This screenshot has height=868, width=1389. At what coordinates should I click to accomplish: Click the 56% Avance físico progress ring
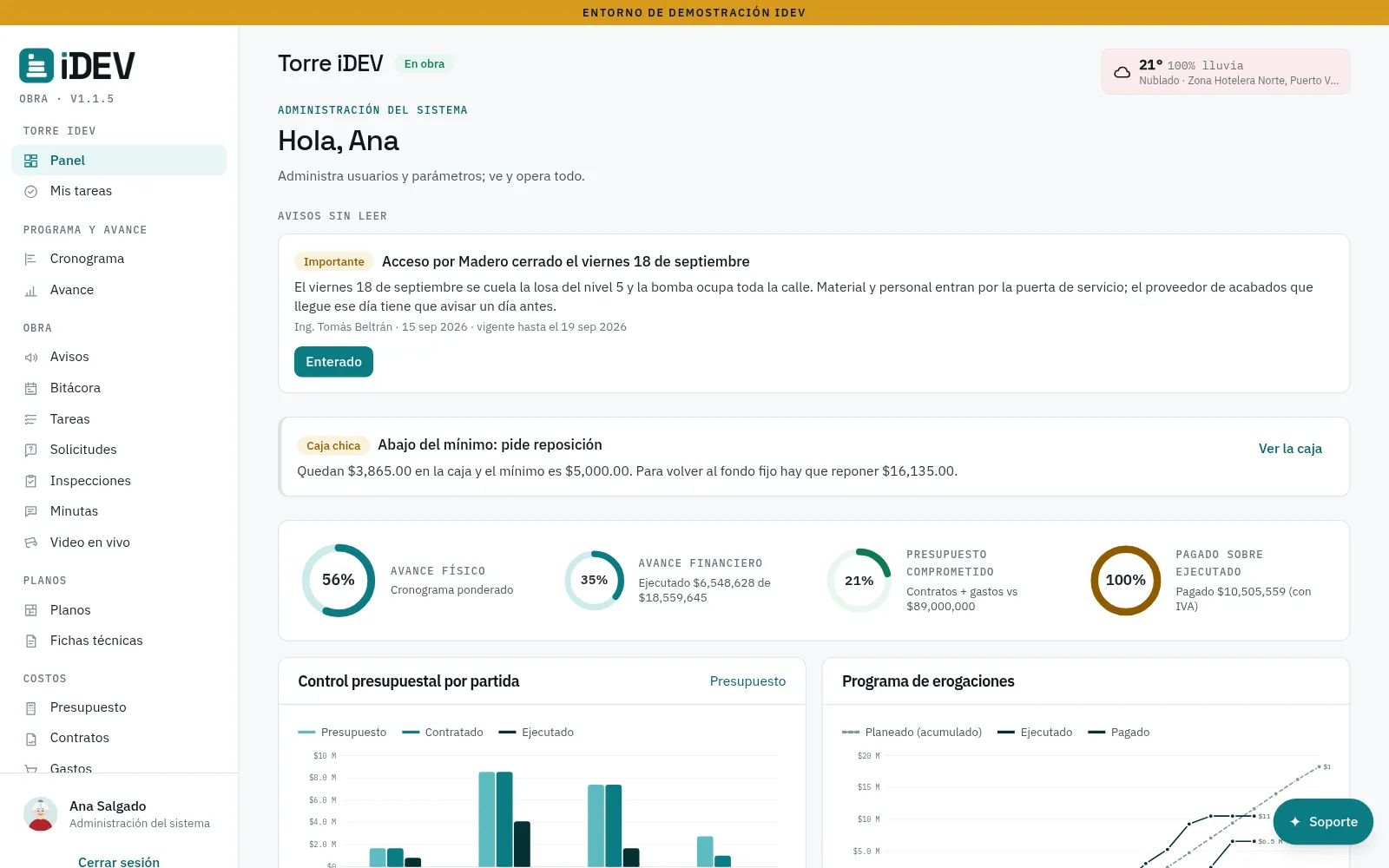click(x=339, y=581)
